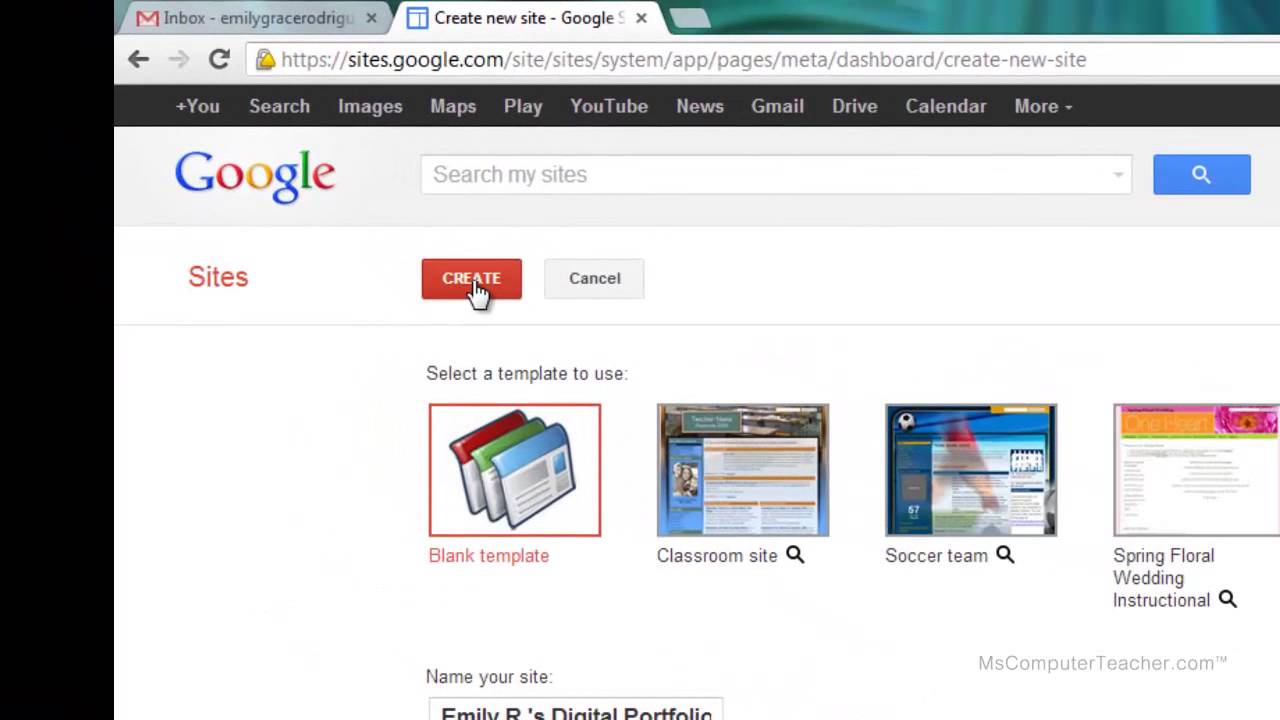1280x720 pixels.
Task: Click the site name input field
Action: 575,709
